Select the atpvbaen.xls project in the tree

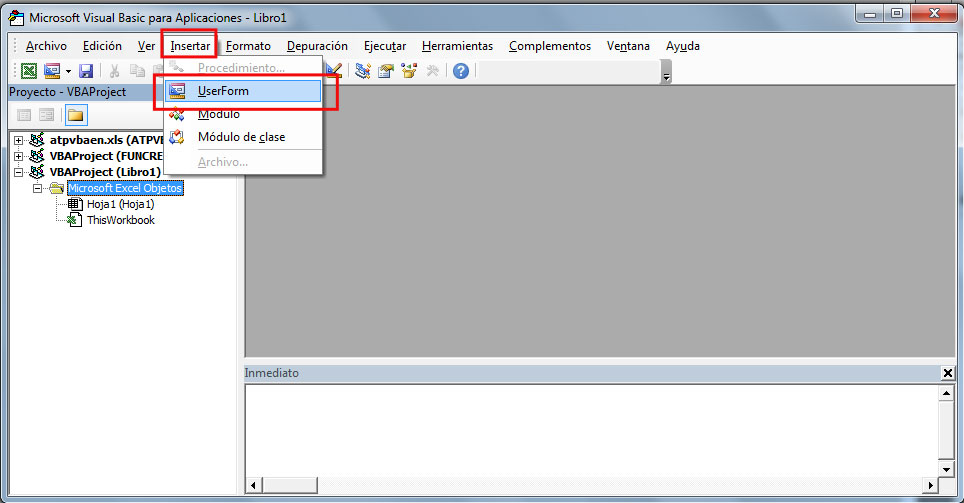click(106, 140)
